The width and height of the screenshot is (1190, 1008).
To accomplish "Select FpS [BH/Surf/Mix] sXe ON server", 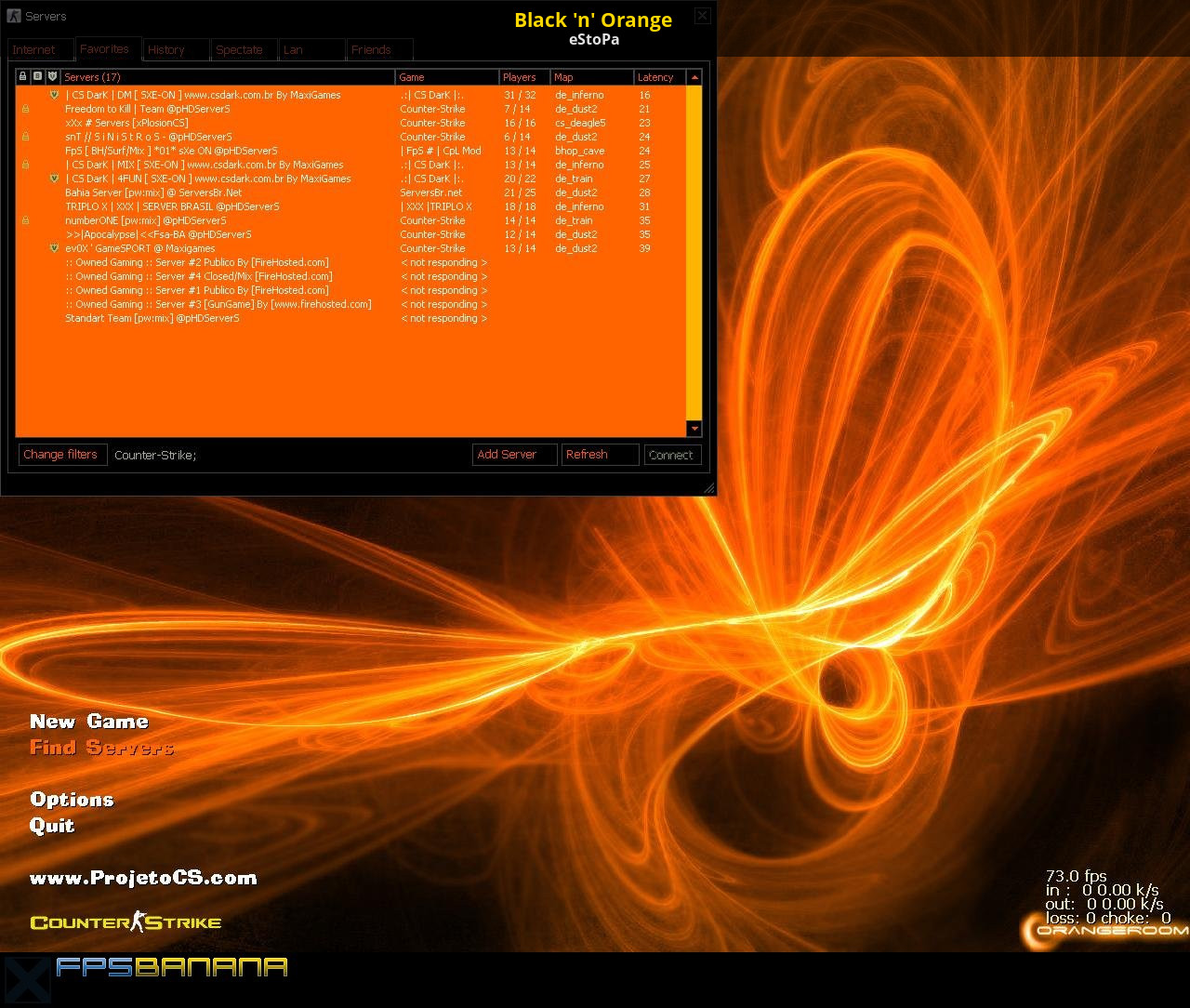I will point(350,151).
